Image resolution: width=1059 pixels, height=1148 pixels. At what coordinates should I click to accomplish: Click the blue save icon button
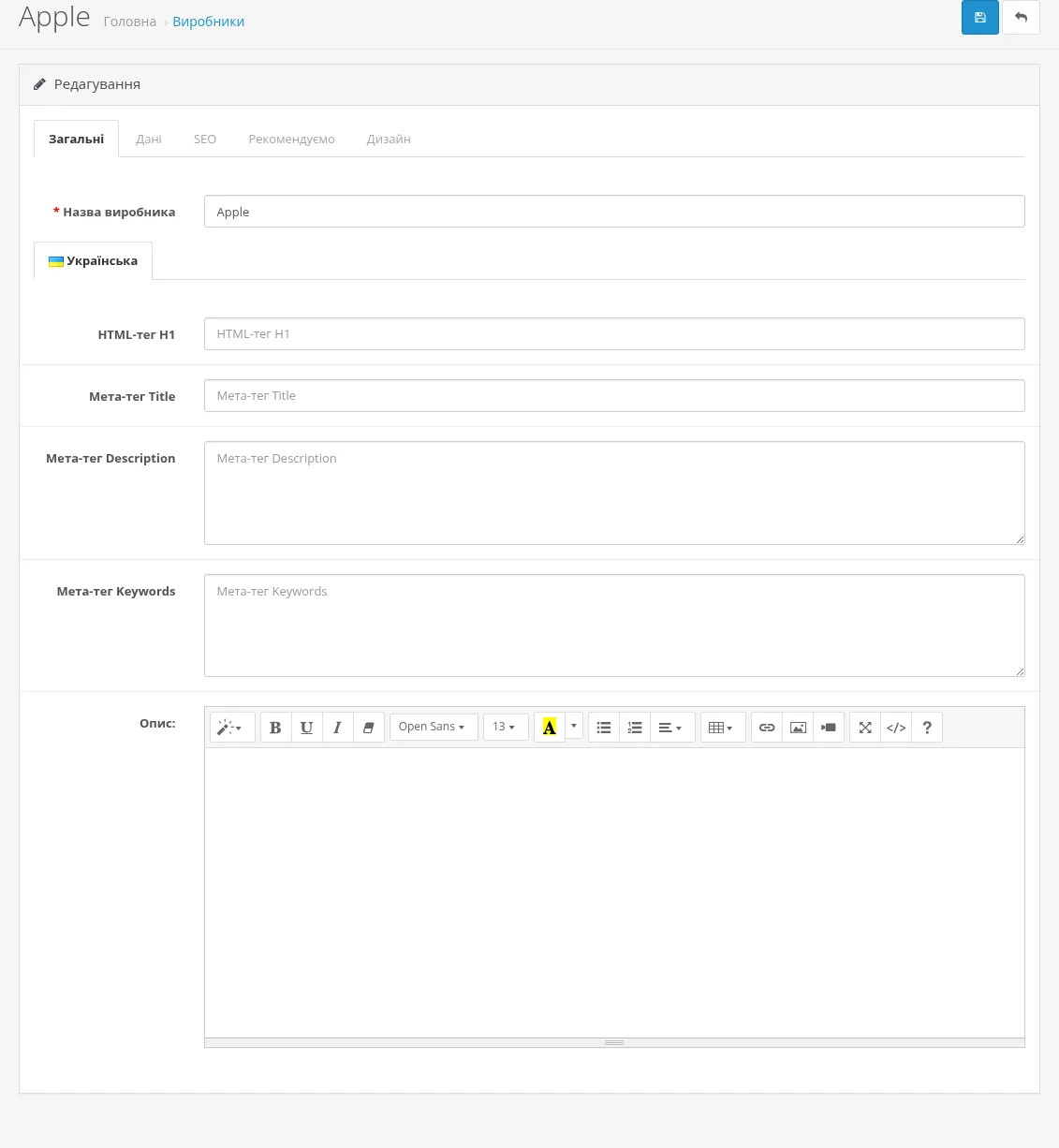pos(979,18)
